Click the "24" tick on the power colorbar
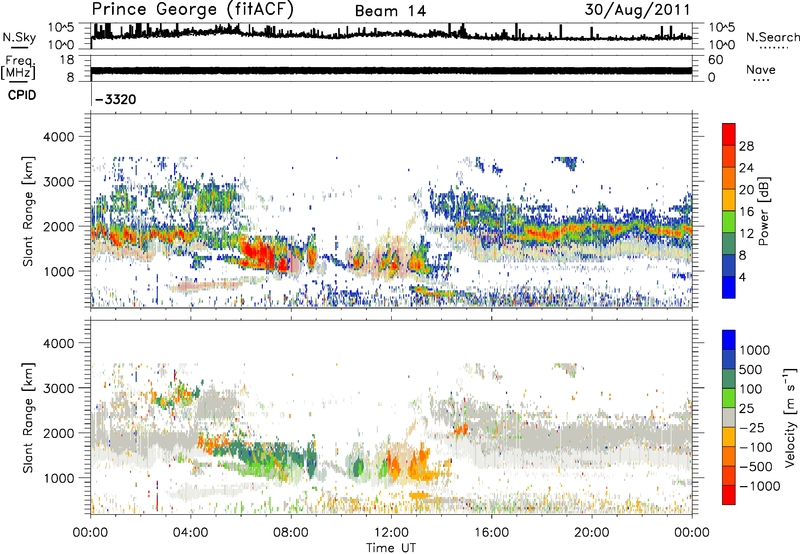This screenshot has width=800, height=554. tap(746, 168)
